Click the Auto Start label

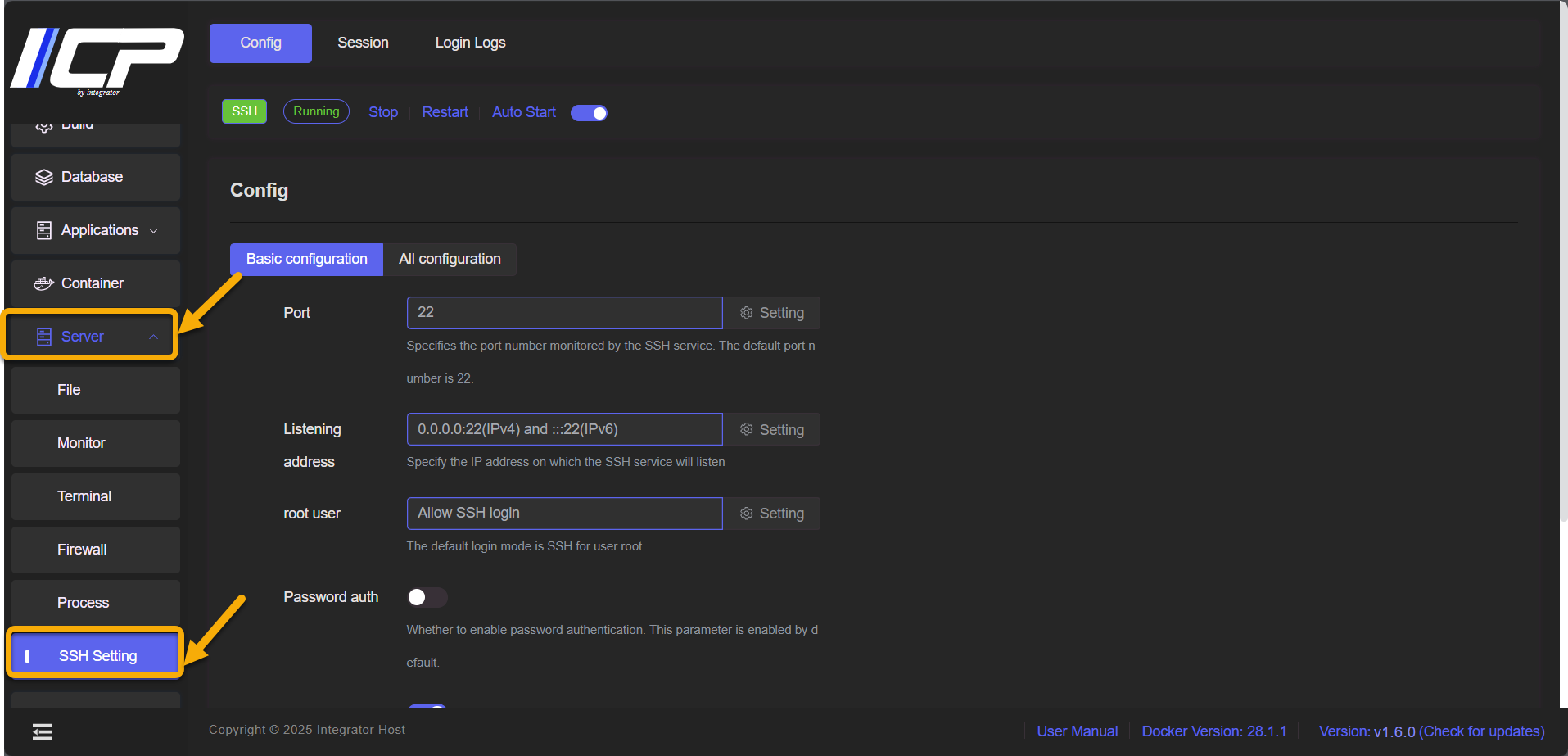coord(524,112)
